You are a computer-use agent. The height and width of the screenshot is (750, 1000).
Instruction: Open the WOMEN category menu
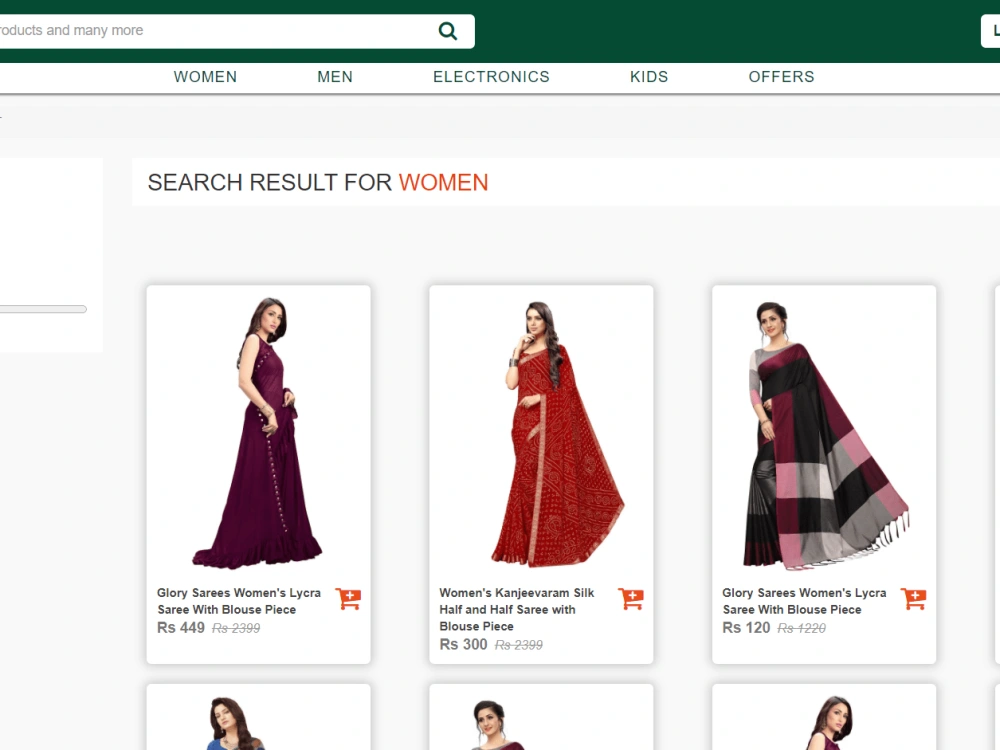(205, 77)
